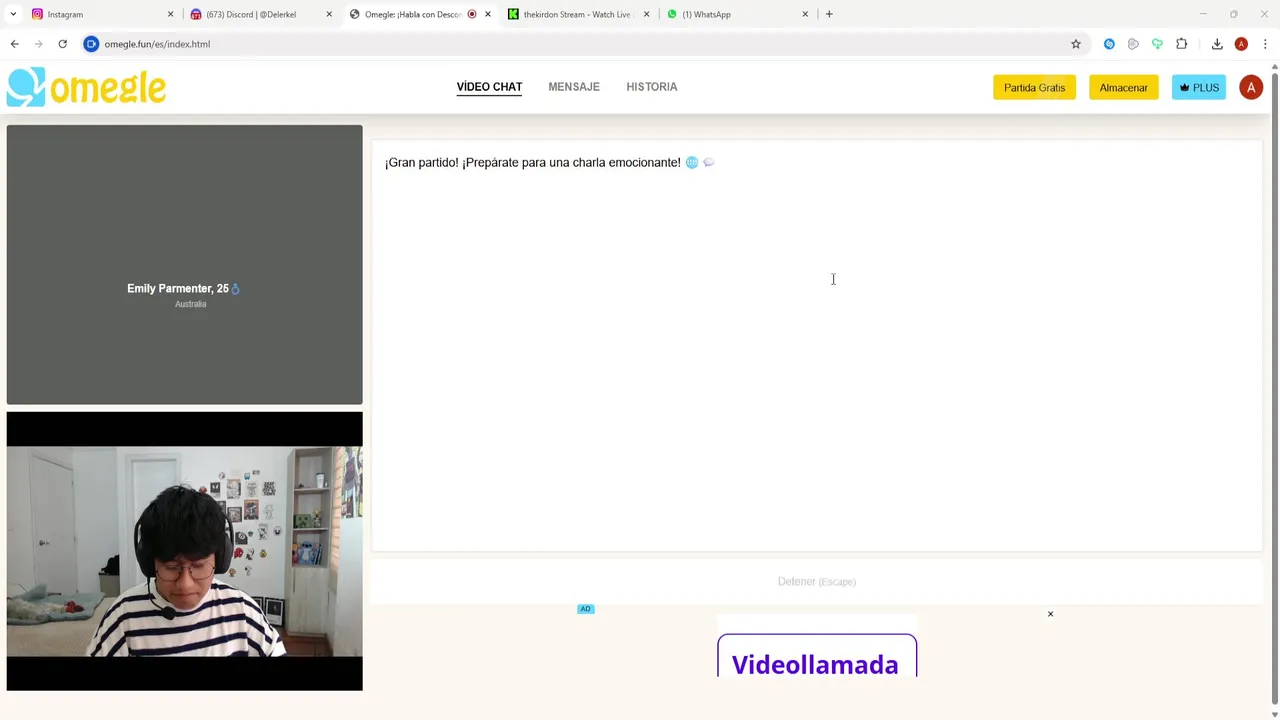
Task: Click the Detener (Escape) button
Action: [x=817, y=581]
